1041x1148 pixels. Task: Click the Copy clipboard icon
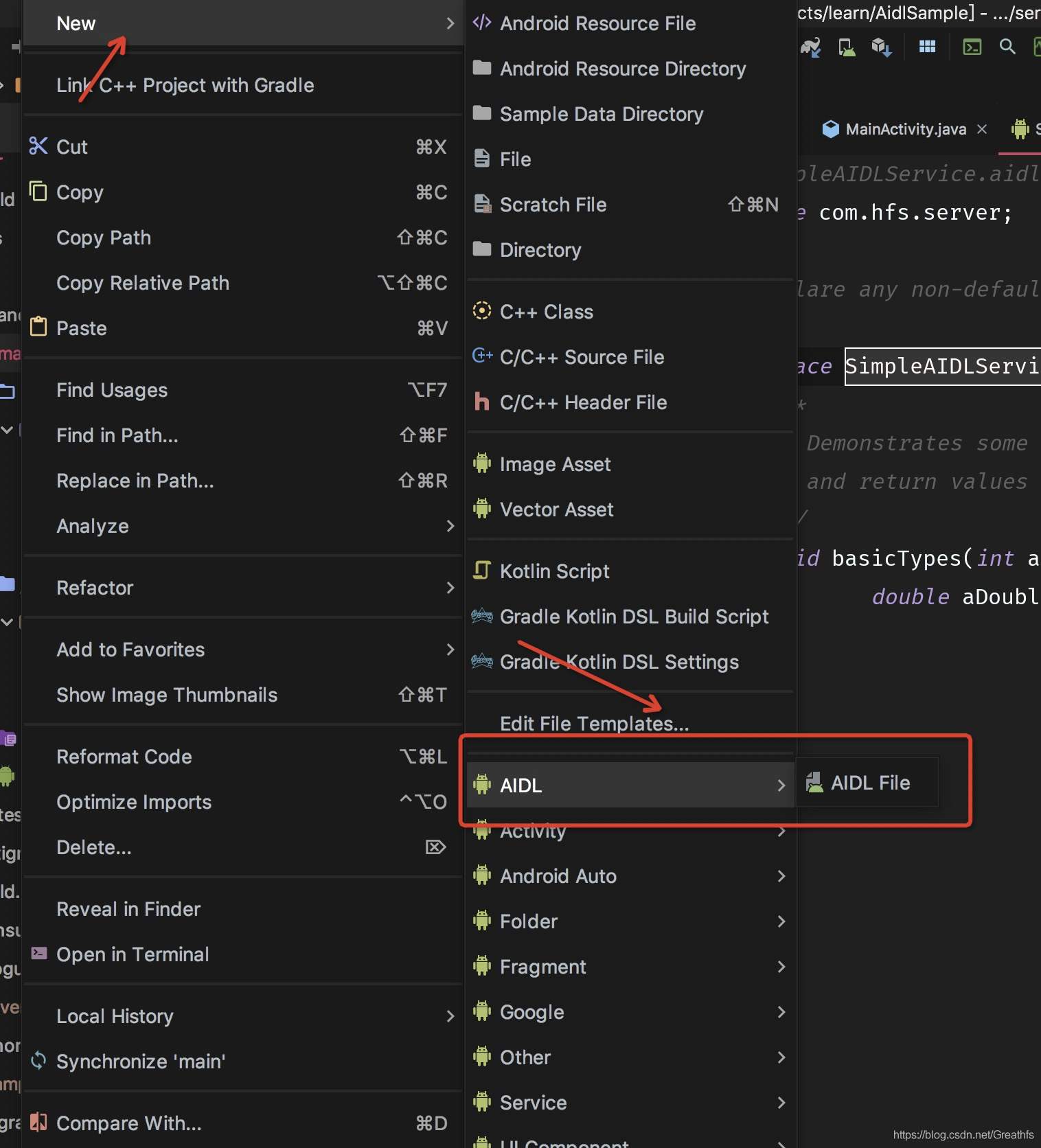coord(38,191)
